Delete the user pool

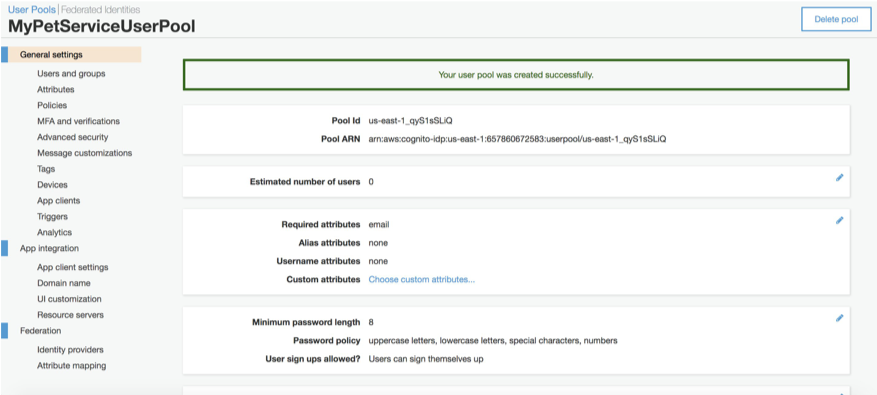pyautogui.click(x=836, y=19)
